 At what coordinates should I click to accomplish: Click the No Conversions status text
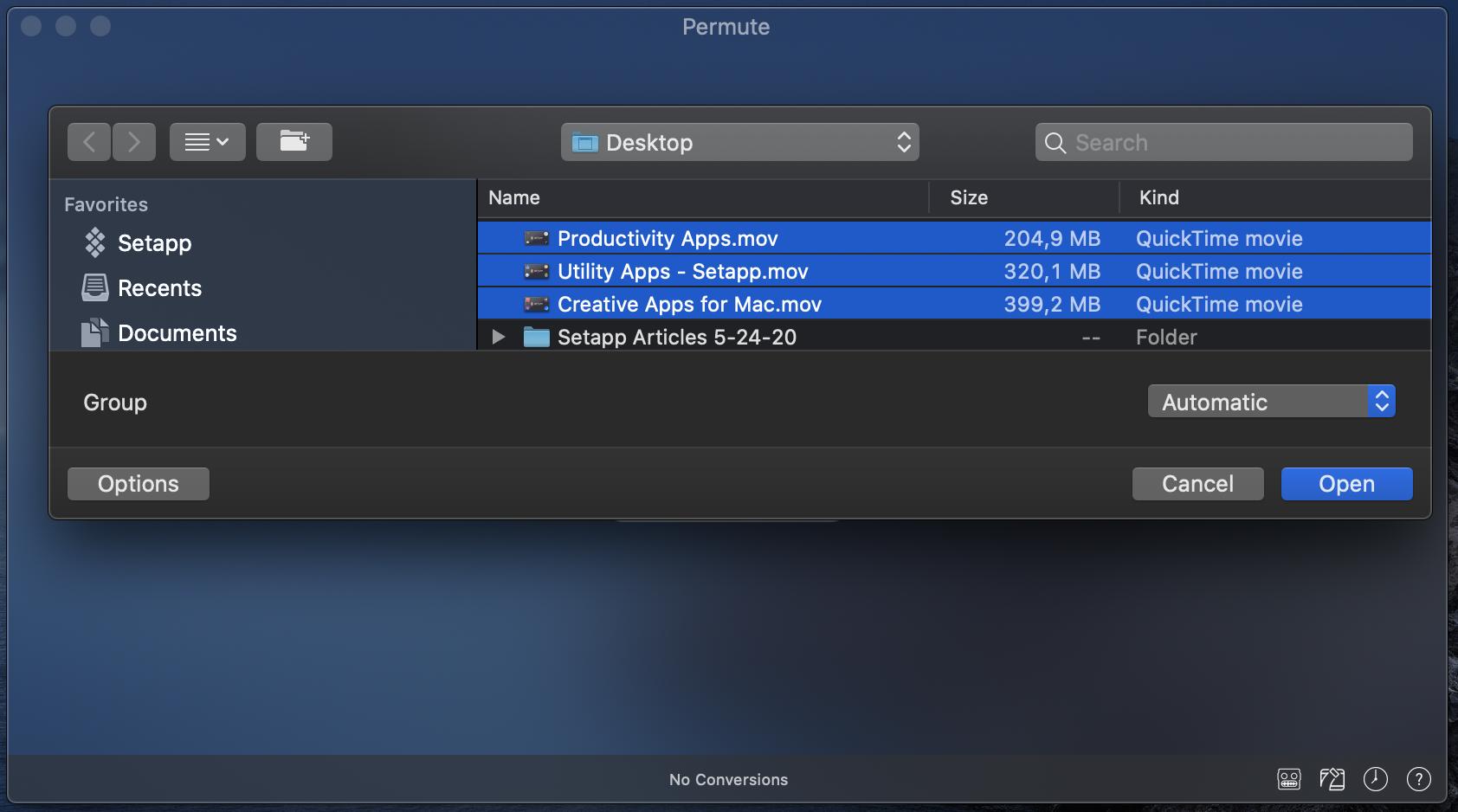[729, 780]
